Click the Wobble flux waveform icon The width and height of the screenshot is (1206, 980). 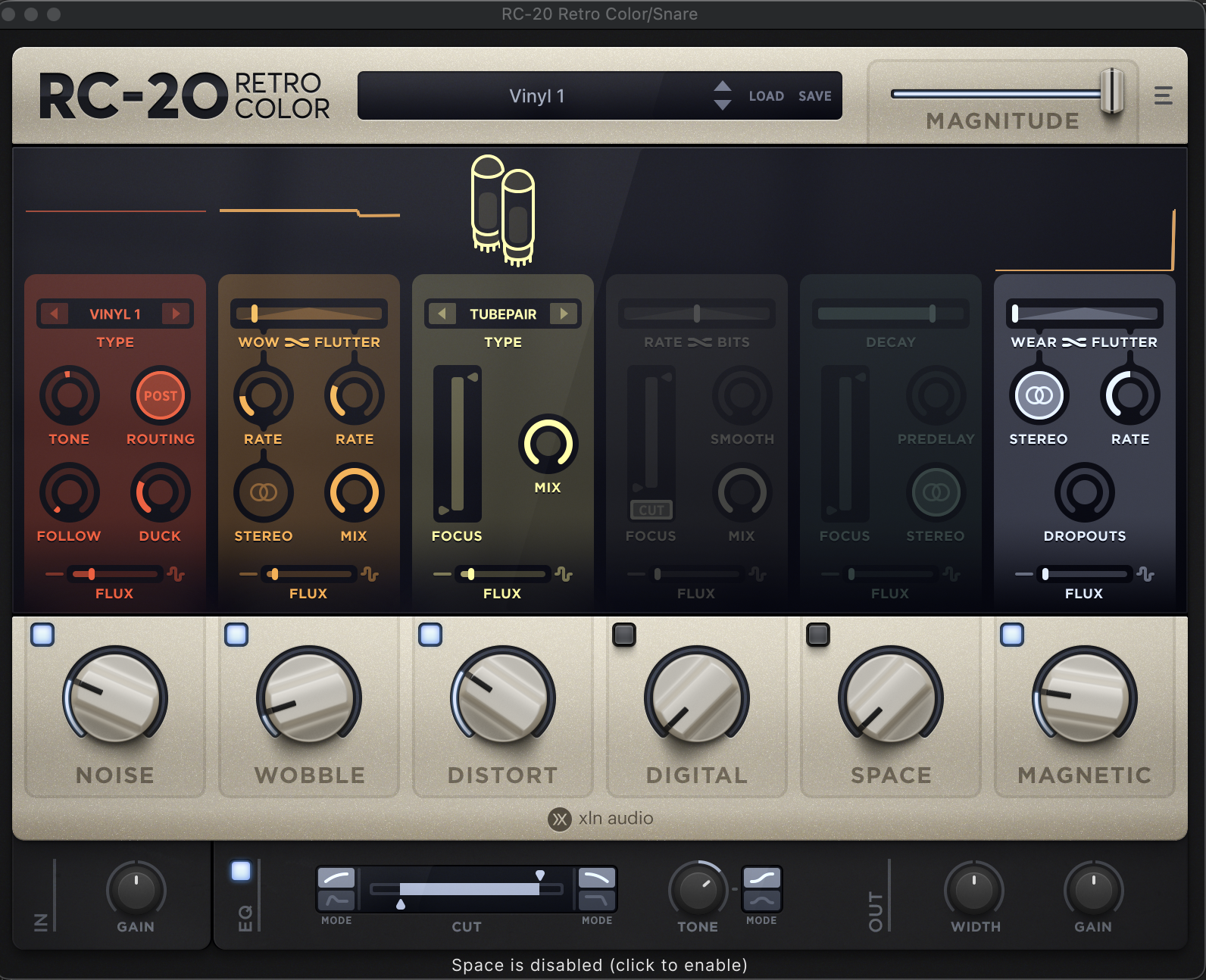370,574
